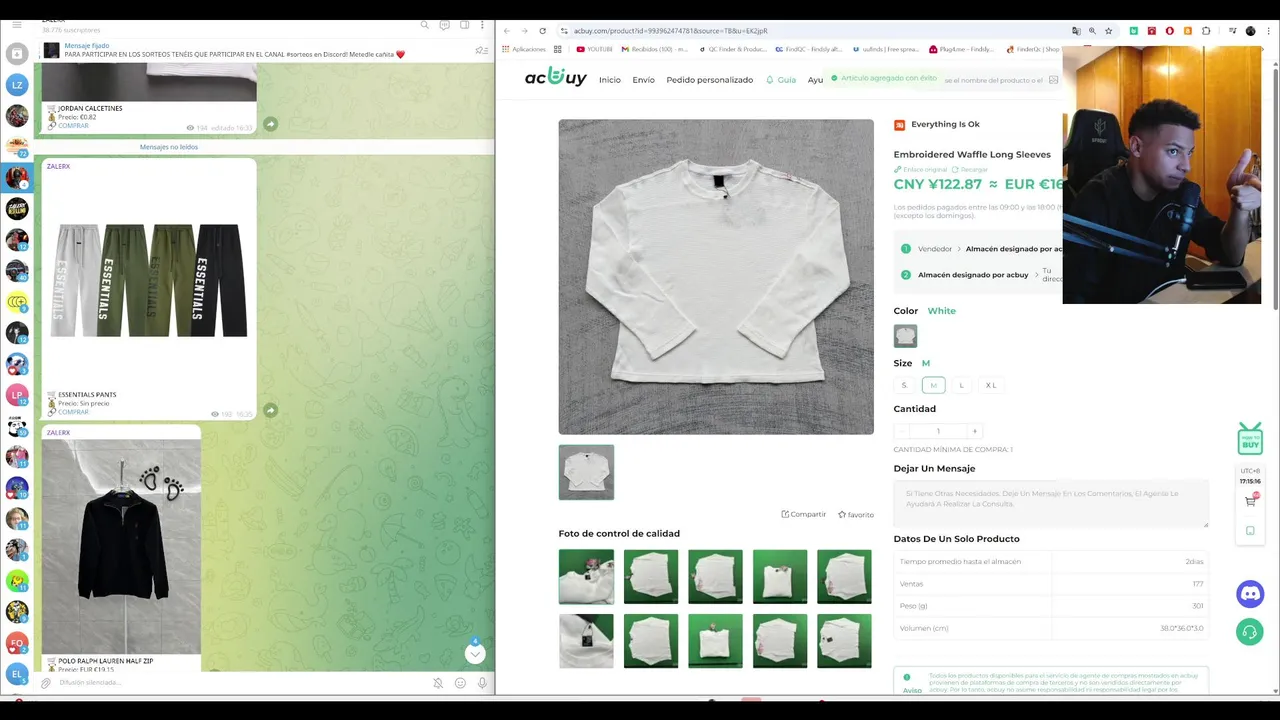Select size M
The width and height of the screenshot is (1280, 720).
click(x=933, y=385)
